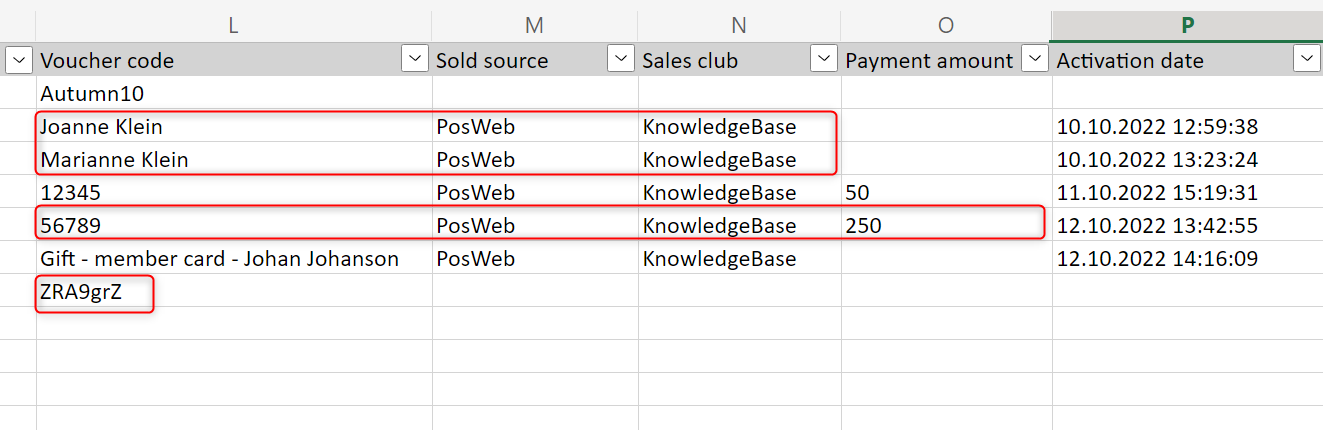The height and width of the screenshot is (430, 1323).
Task: Click activation date 12.10.2022 14:16:09 cell
Action: point(1157,259)
